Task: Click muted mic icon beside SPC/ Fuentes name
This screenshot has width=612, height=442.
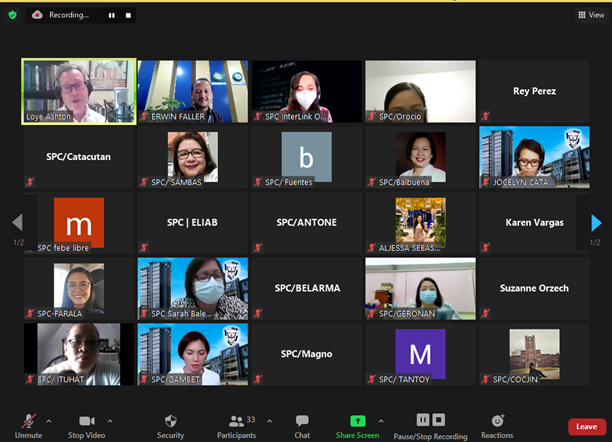Action: [x=258, y=182]
